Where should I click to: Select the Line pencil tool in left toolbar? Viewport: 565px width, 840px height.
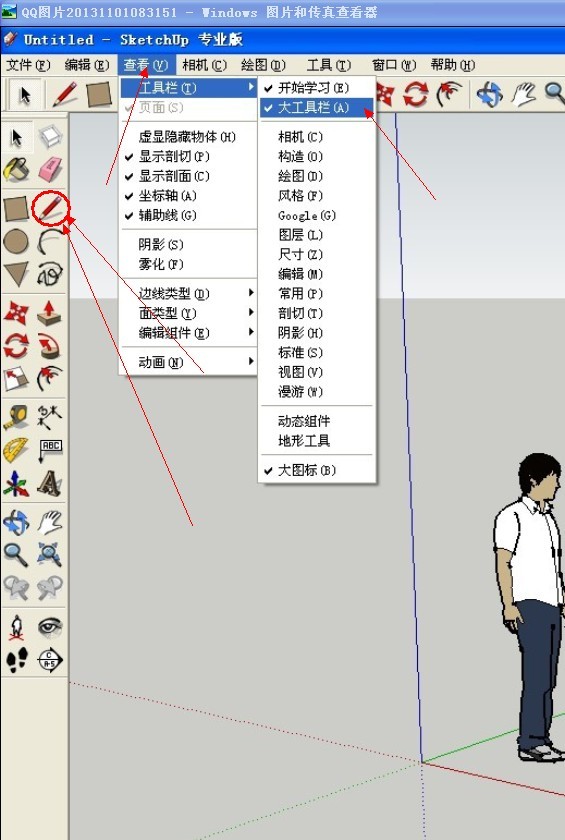point(50,209)
